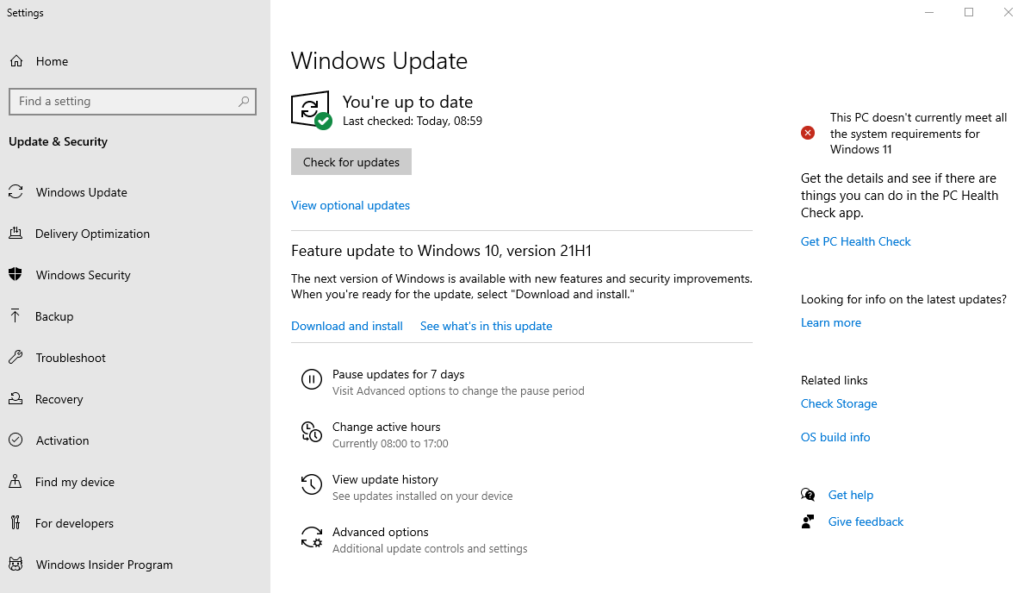Click the Check for updates button

click(351, 162)
